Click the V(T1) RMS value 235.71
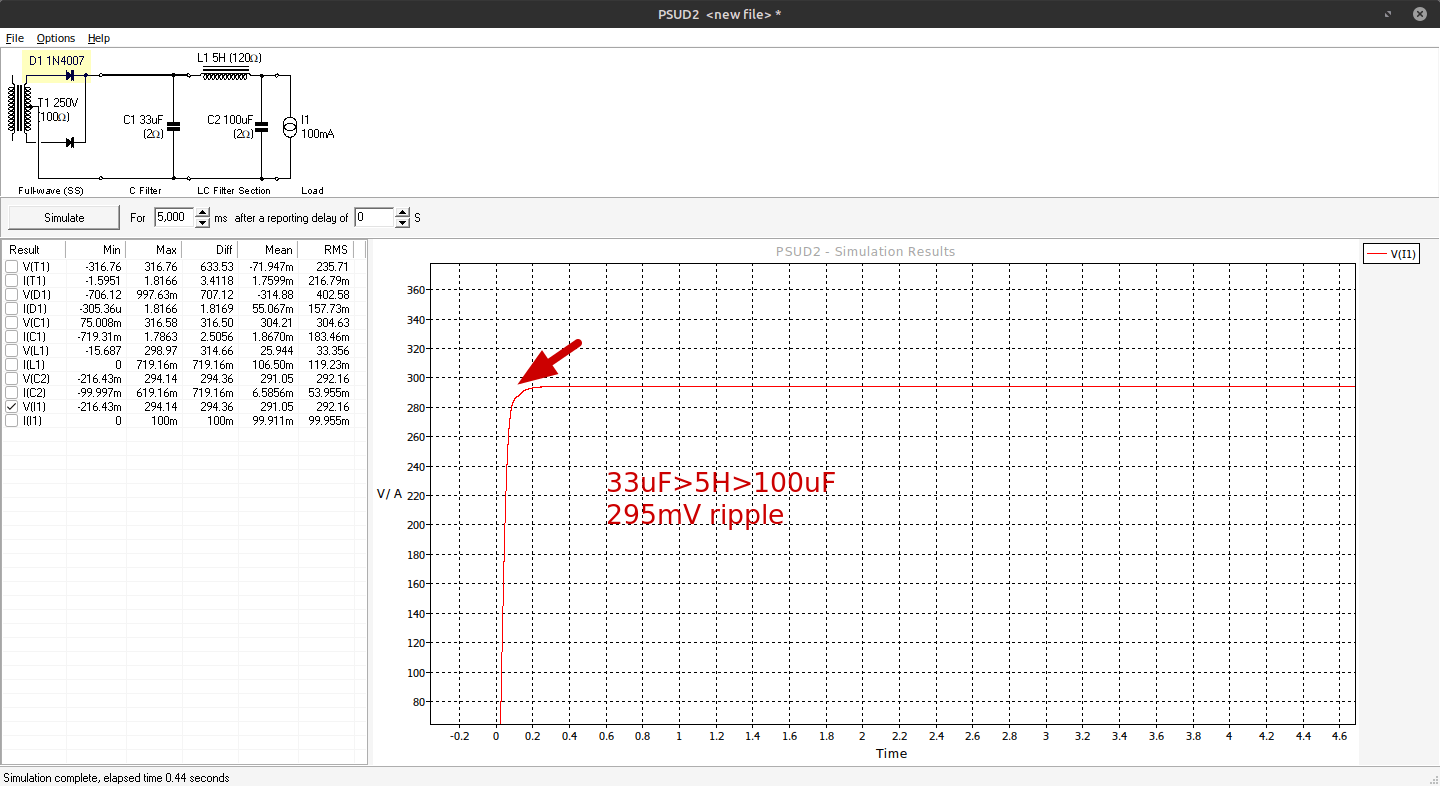The height and width of the screenshot is (786, 1440). pos(333,267)
